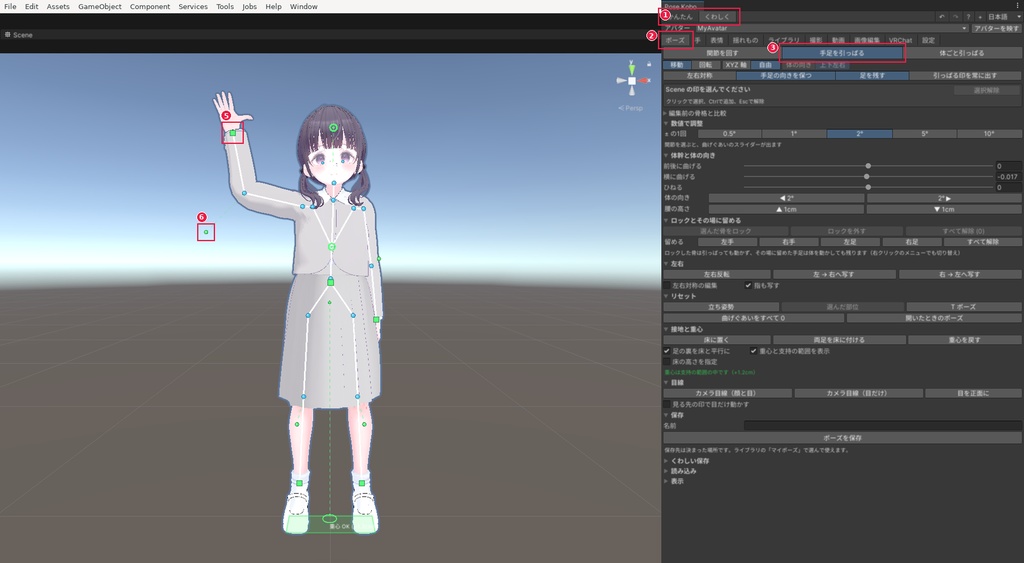Viewport: 1024px width, 563px height.
Task: Select the 5° step size option
Action: pos(924,133)
